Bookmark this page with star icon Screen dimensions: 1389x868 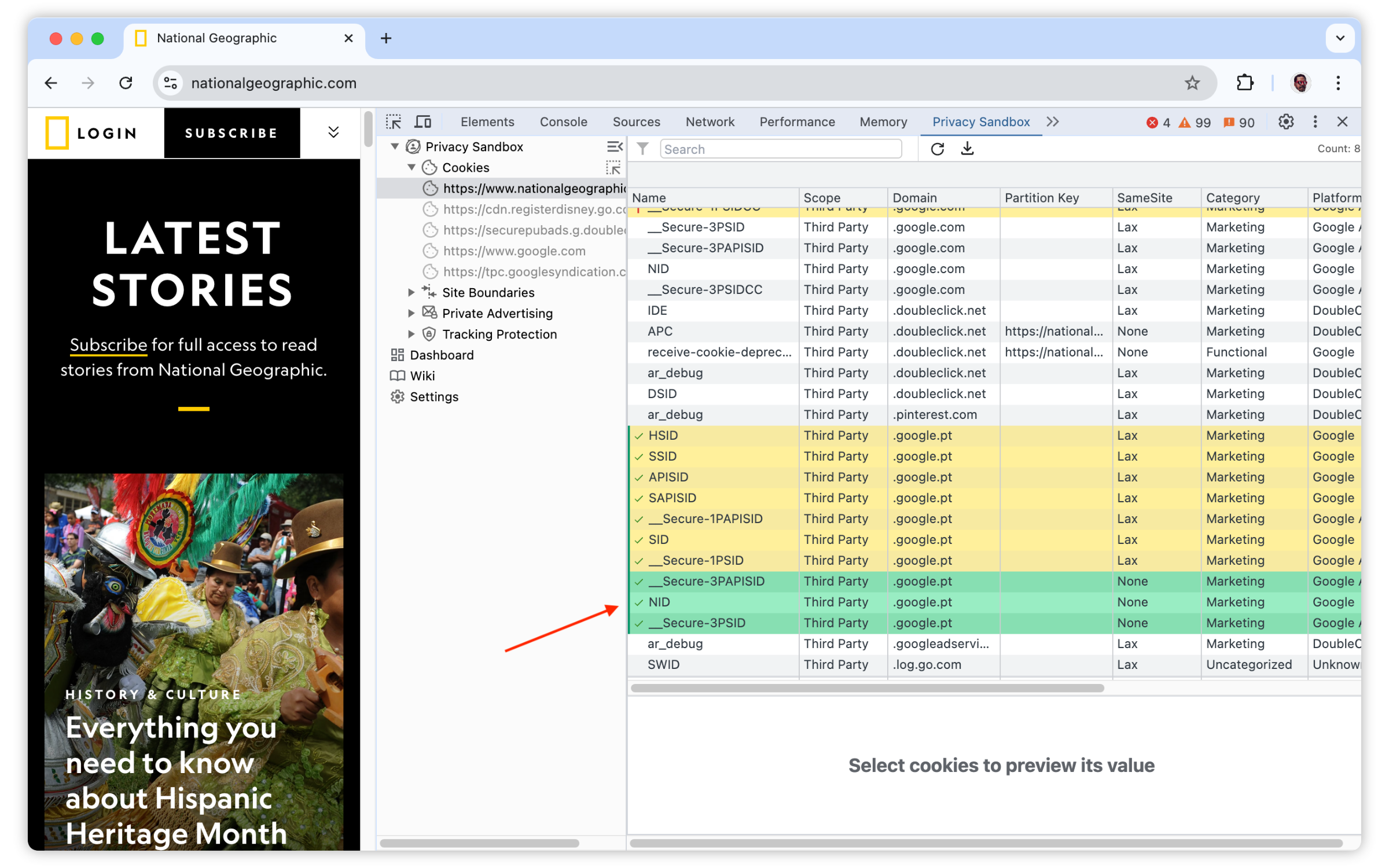click(1192, 83)
